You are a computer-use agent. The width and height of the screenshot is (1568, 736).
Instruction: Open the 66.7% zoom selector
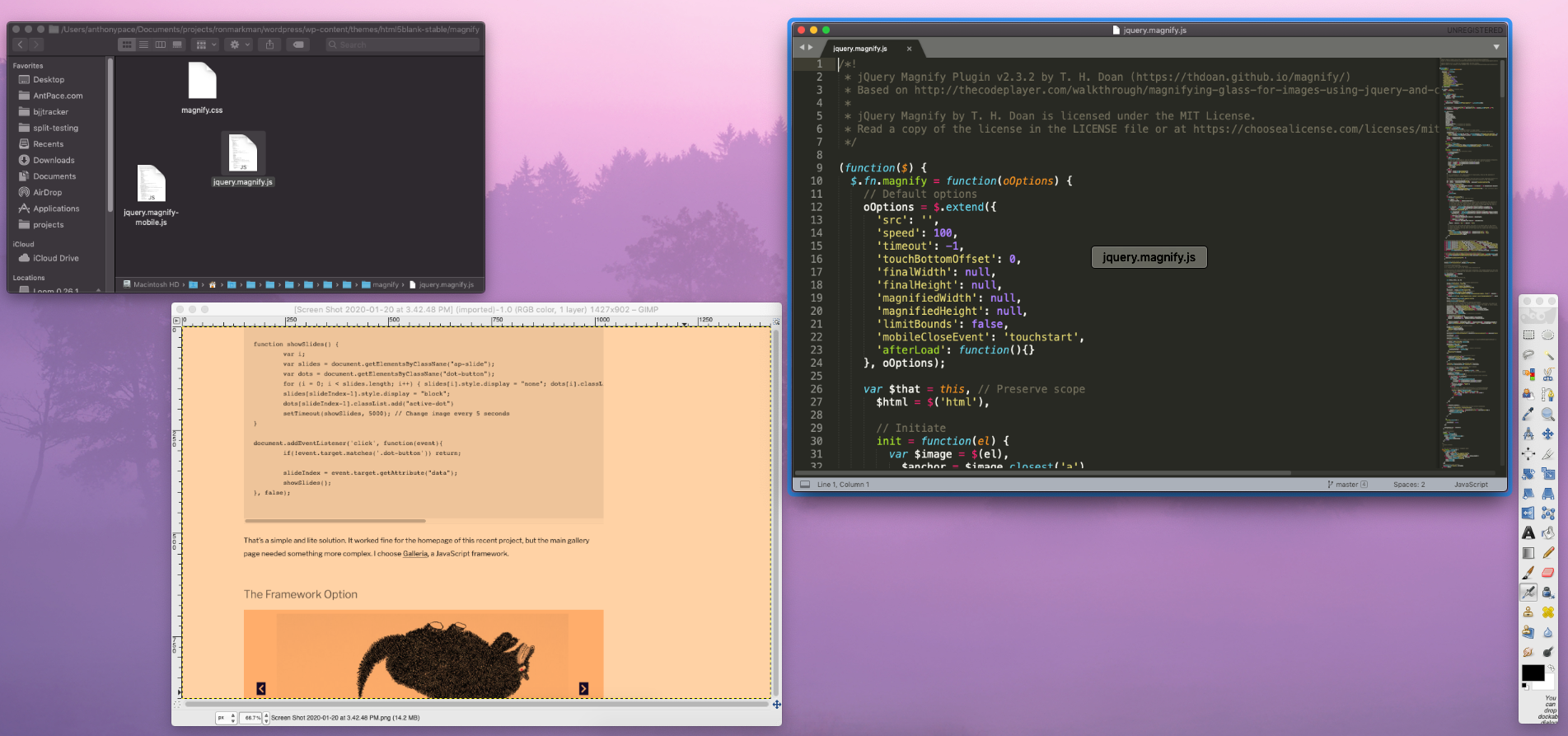pyautogui.click(x=255, y=718)
